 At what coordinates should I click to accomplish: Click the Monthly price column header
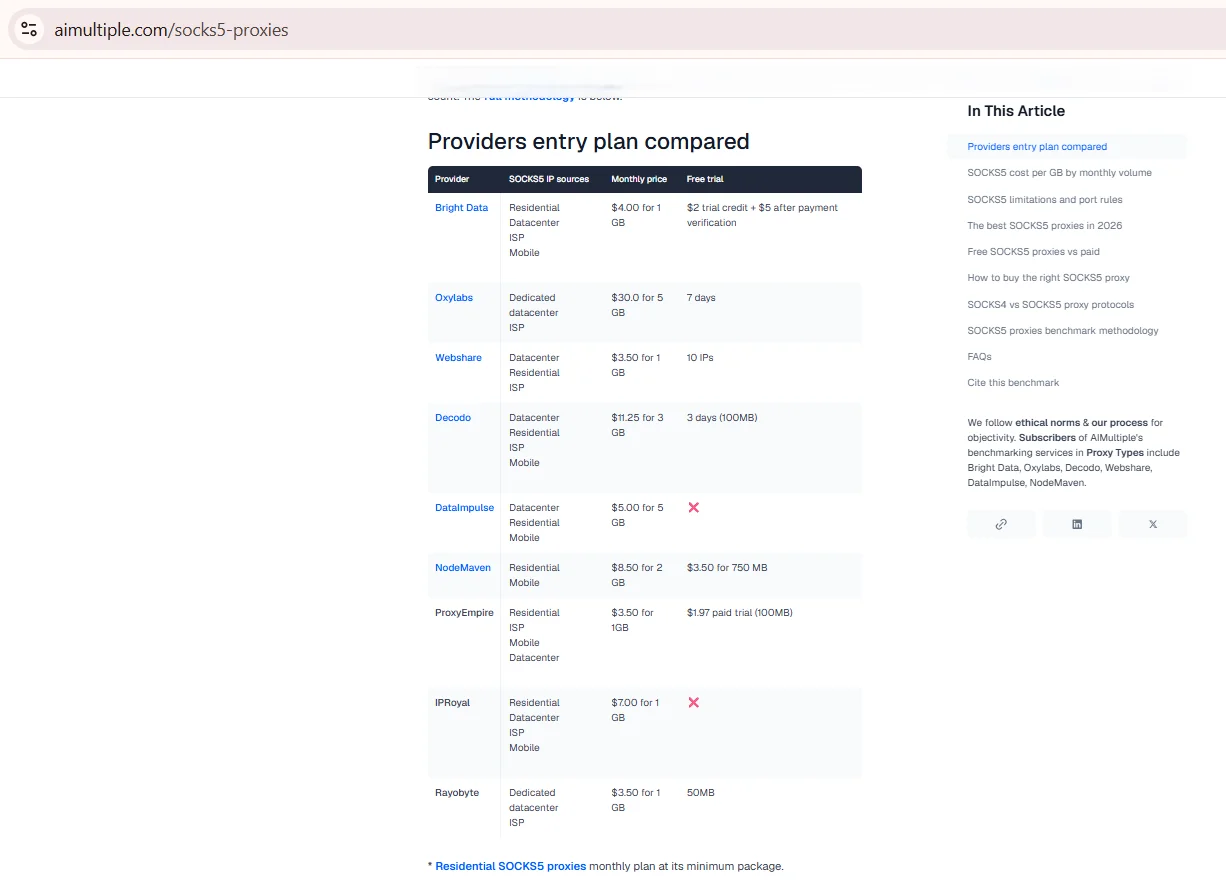point(639,179)
